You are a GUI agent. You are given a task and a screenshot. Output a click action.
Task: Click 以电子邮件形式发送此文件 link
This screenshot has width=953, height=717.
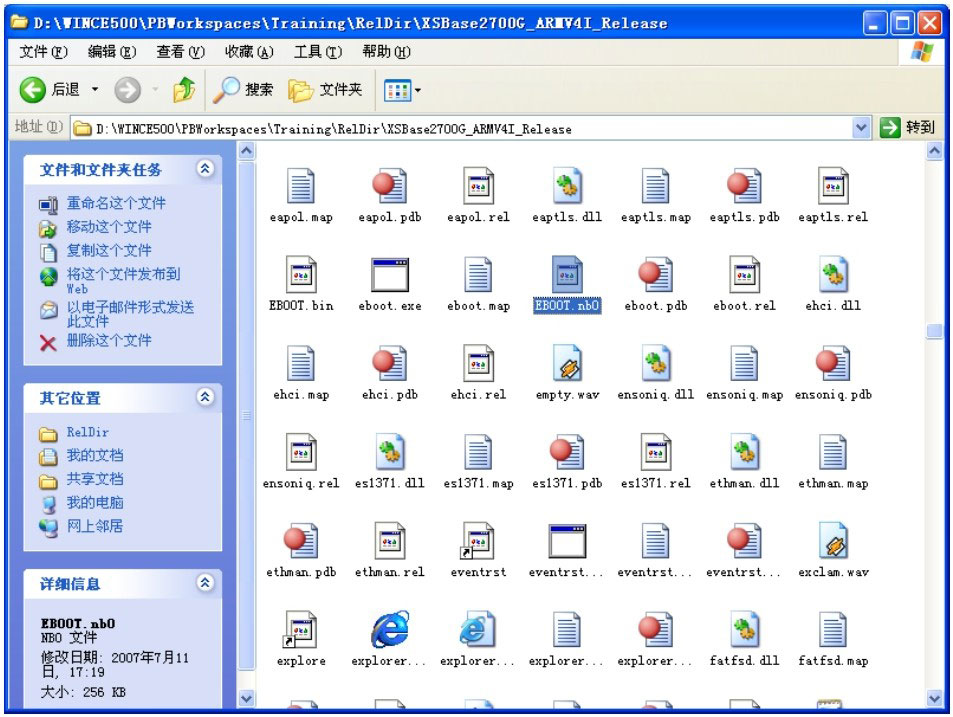(x=130, y=314)
